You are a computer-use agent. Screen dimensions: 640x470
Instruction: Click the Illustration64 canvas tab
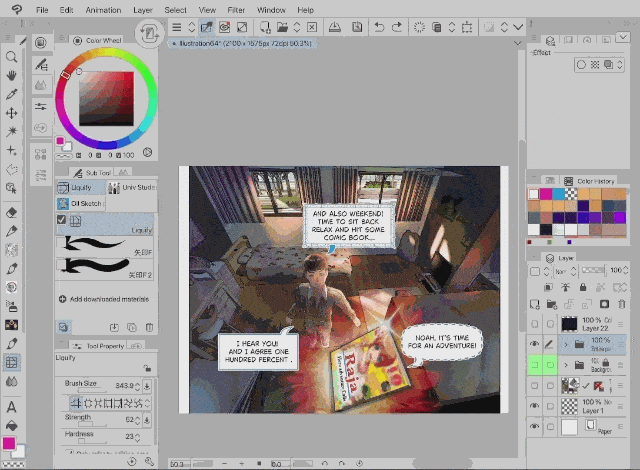click(x=242, y=43)
